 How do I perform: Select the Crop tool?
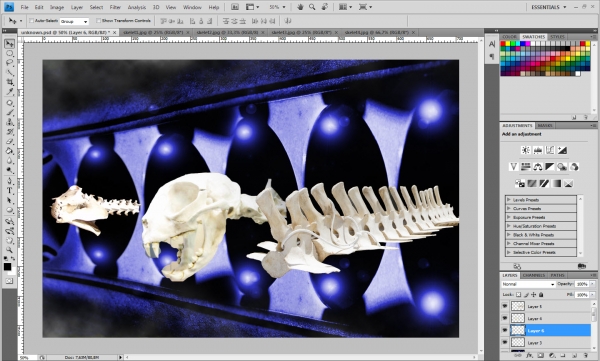pyautogui.click(x=10, y=82)
